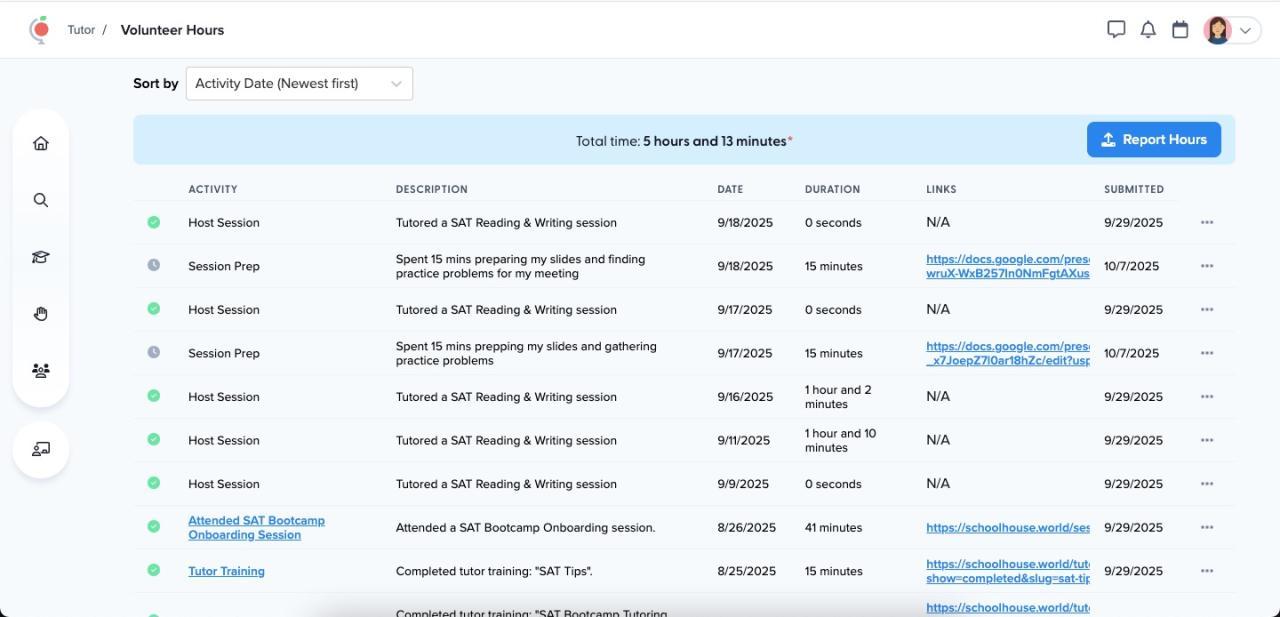
Task: Open Attended SAT Bootcamp Onboarding Session link
Action: coord(256,527)
